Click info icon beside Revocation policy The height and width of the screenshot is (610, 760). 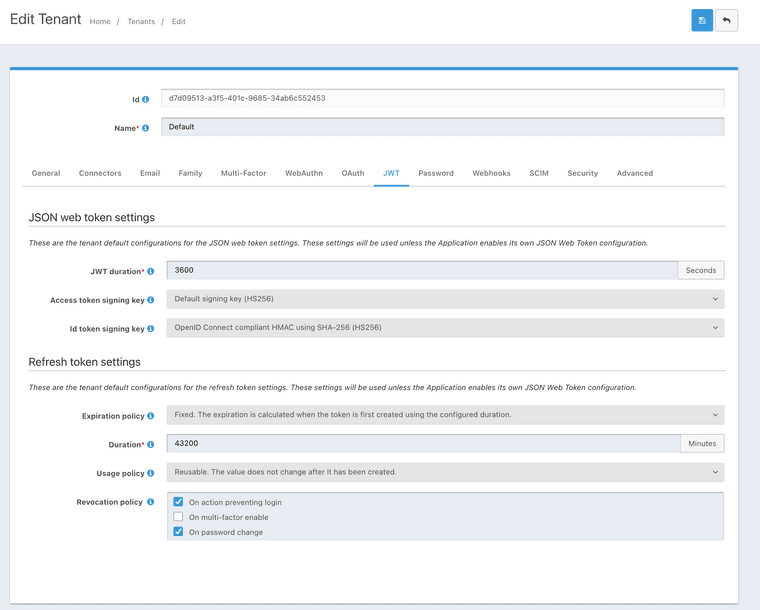click(x=151, y=502)
